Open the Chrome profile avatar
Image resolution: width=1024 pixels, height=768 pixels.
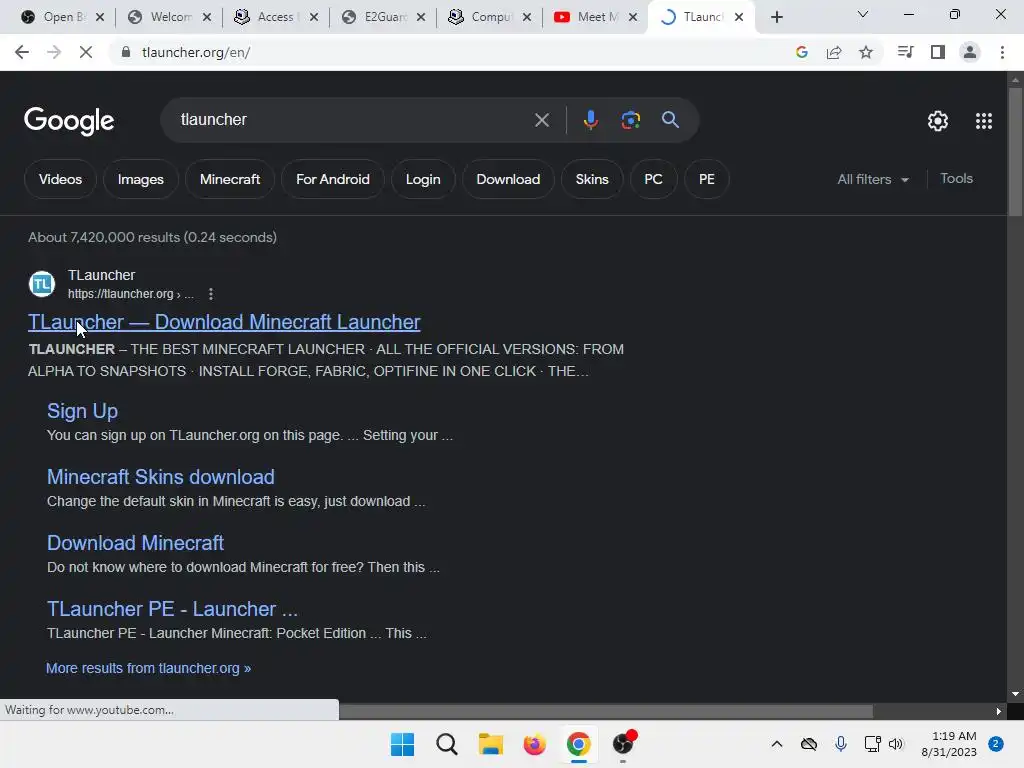click(970, 52)
